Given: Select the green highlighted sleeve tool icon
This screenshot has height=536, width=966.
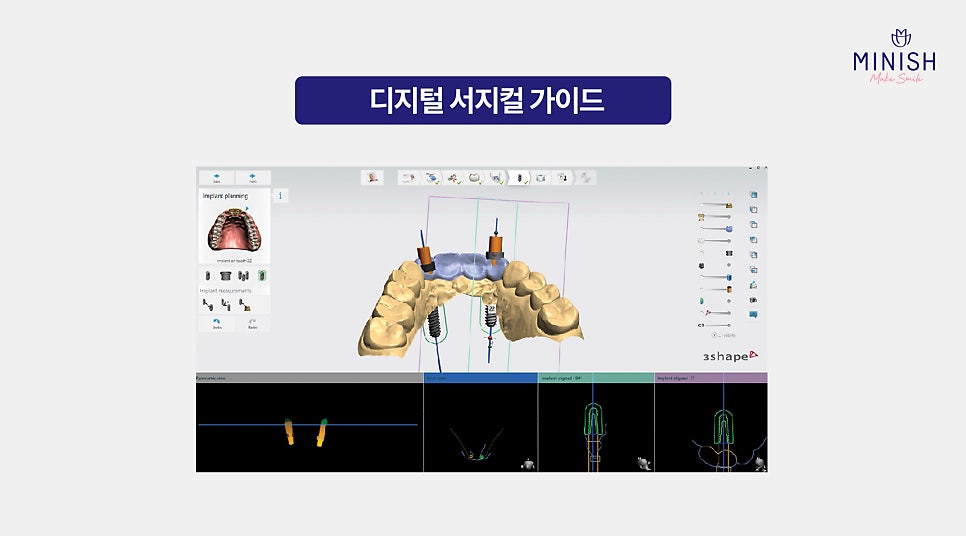Looking at the screenshot, I should click(x=262, y=275).
